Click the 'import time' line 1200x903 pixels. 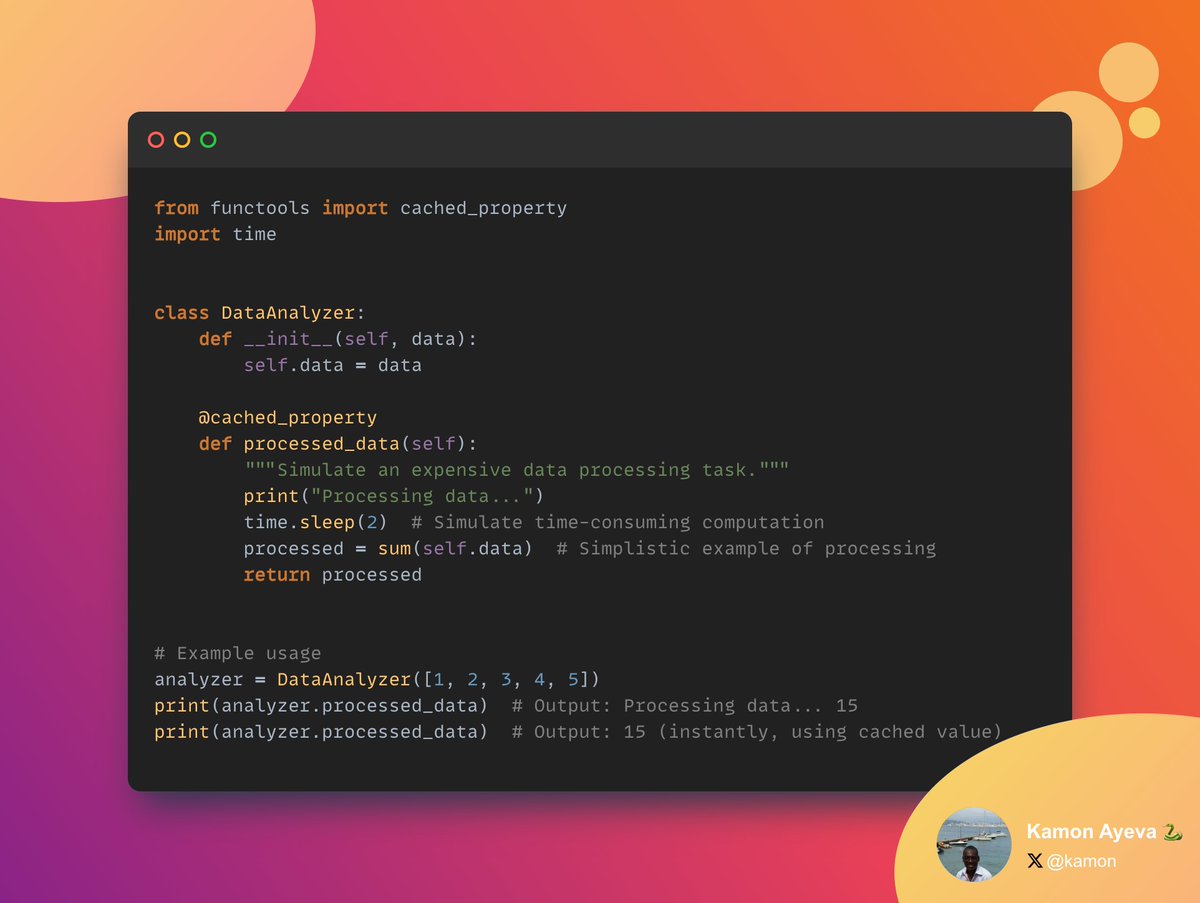pyautogui.click(x=215, y=234)
